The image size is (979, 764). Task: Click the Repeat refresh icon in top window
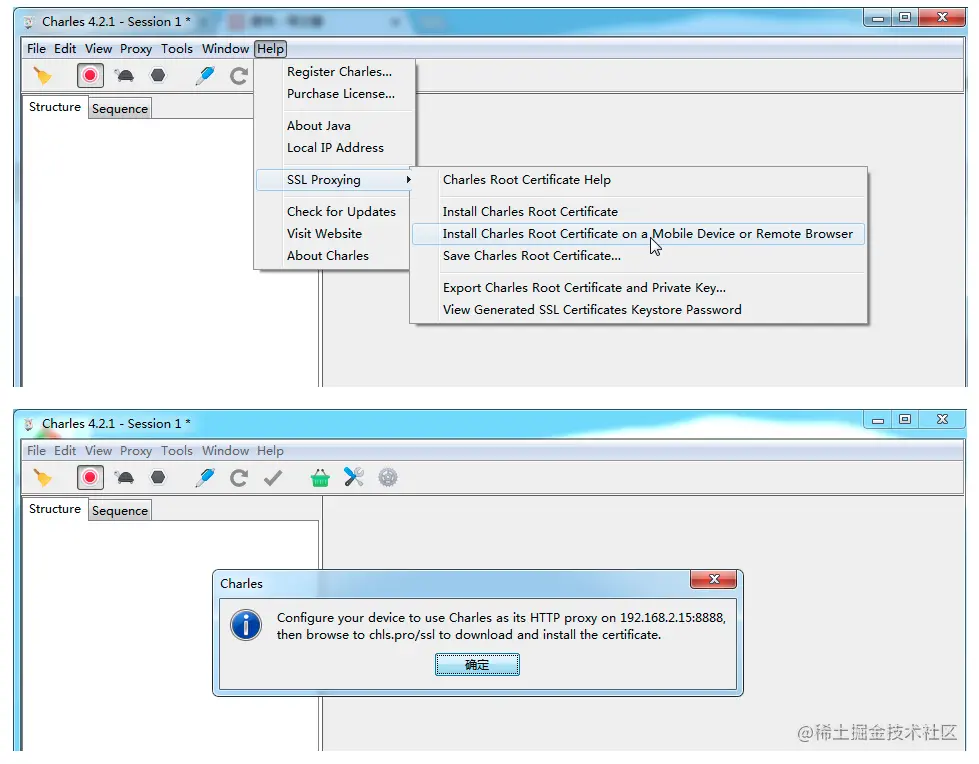(239, 76)
